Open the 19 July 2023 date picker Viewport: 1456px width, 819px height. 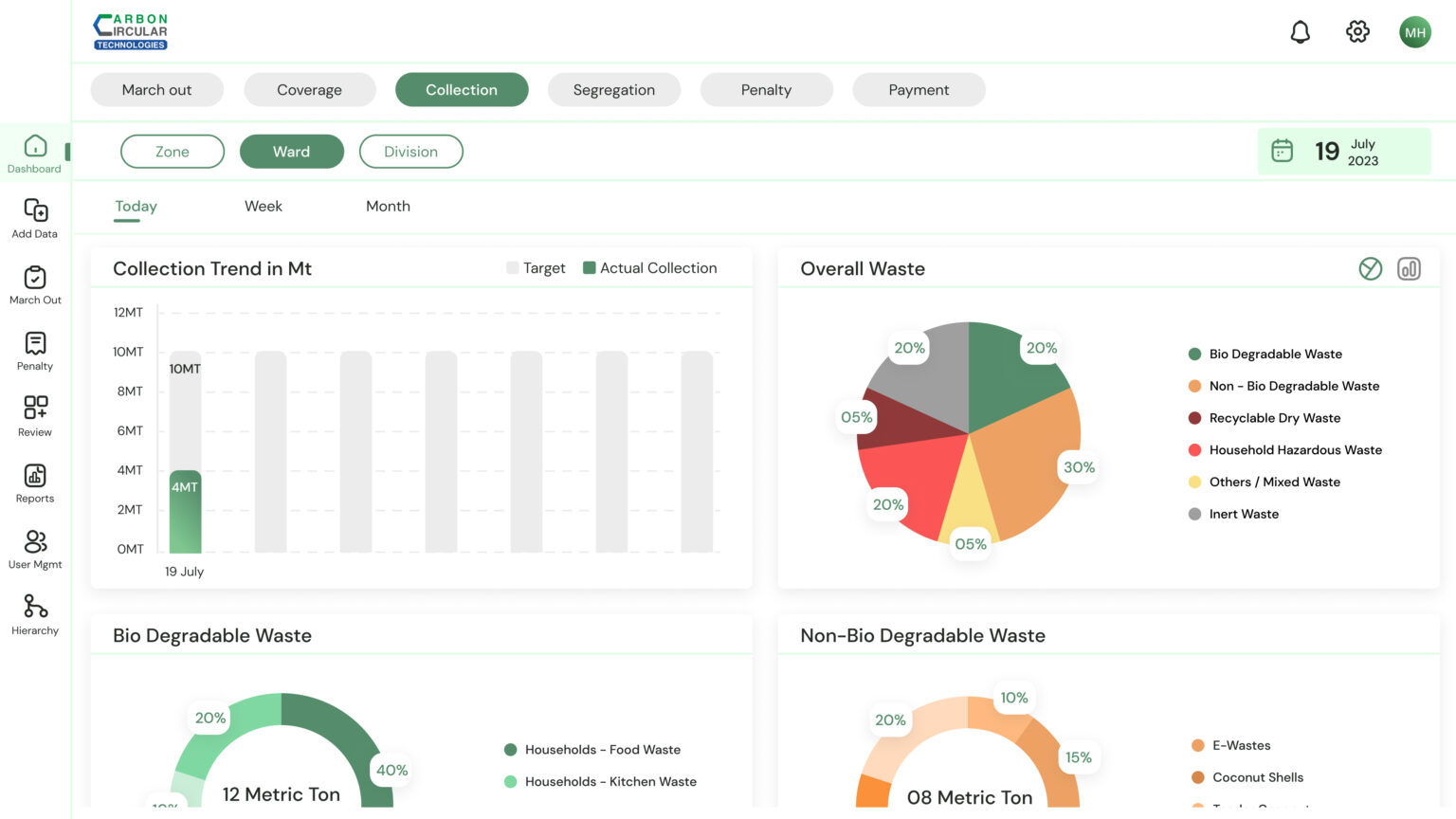1343,152
